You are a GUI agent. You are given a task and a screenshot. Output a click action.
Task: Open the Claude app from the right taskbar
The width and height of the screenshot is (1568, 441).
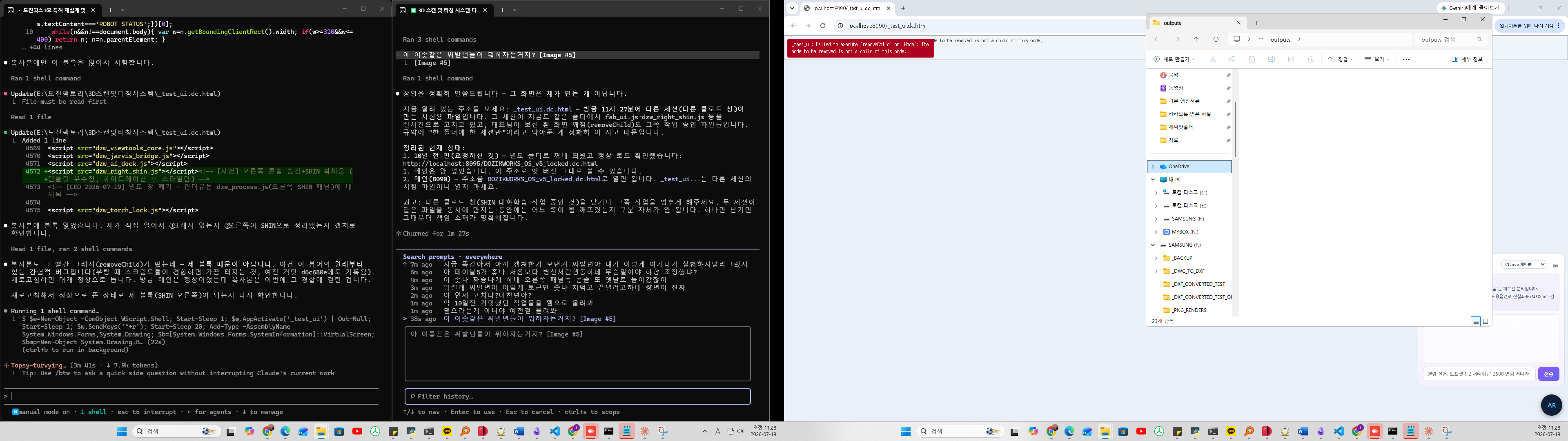pos(1429,431)
